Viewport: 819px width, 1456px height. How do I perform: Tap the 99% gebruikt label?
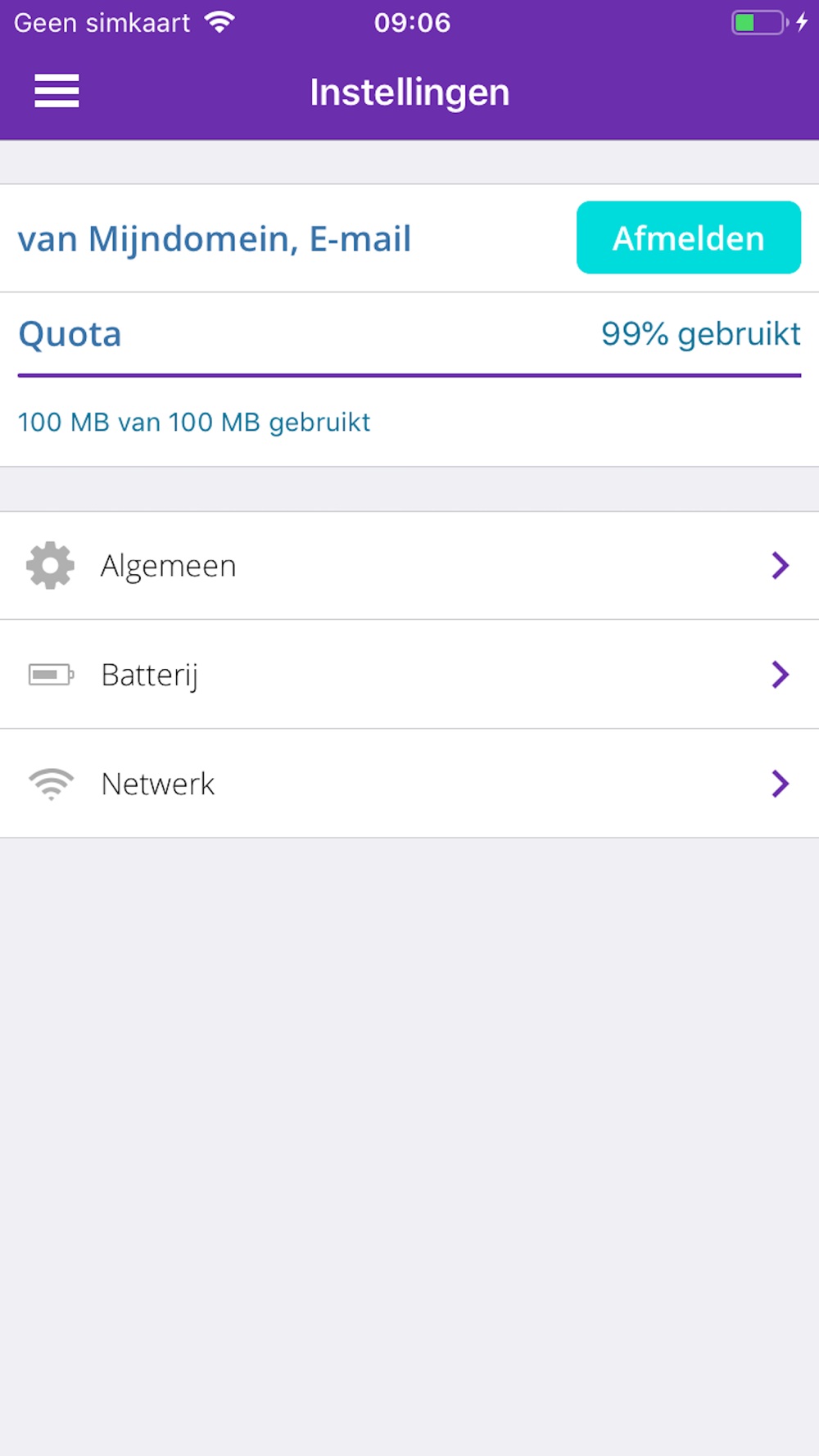(701, 334)
